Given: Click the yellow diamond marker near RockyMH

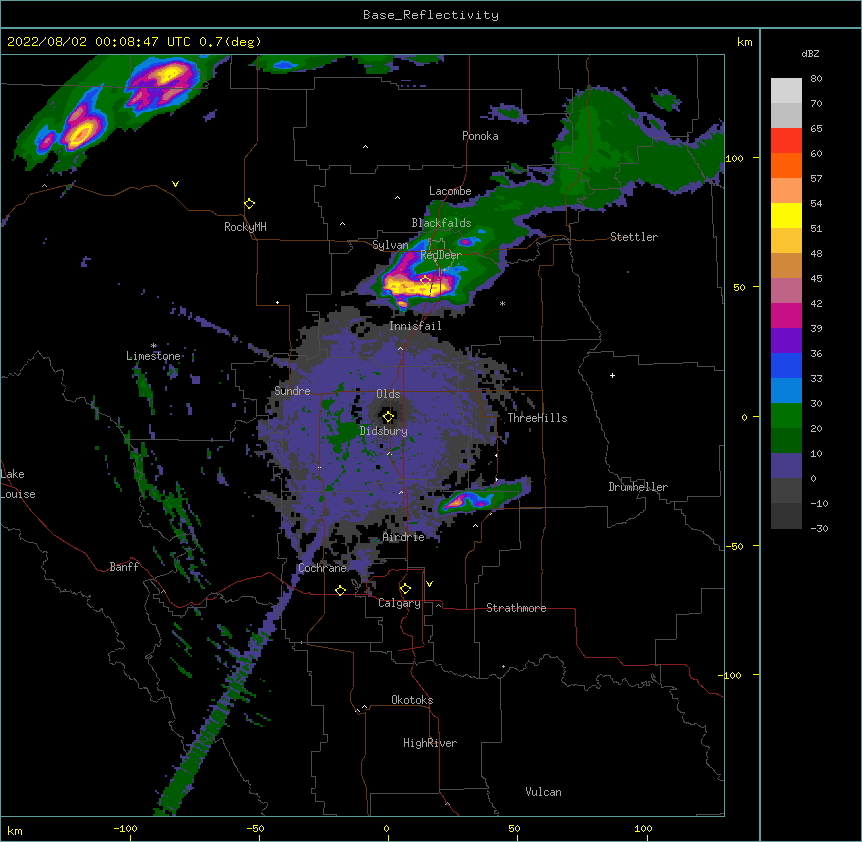Looking at the screenshot, I should pos(249,203).
